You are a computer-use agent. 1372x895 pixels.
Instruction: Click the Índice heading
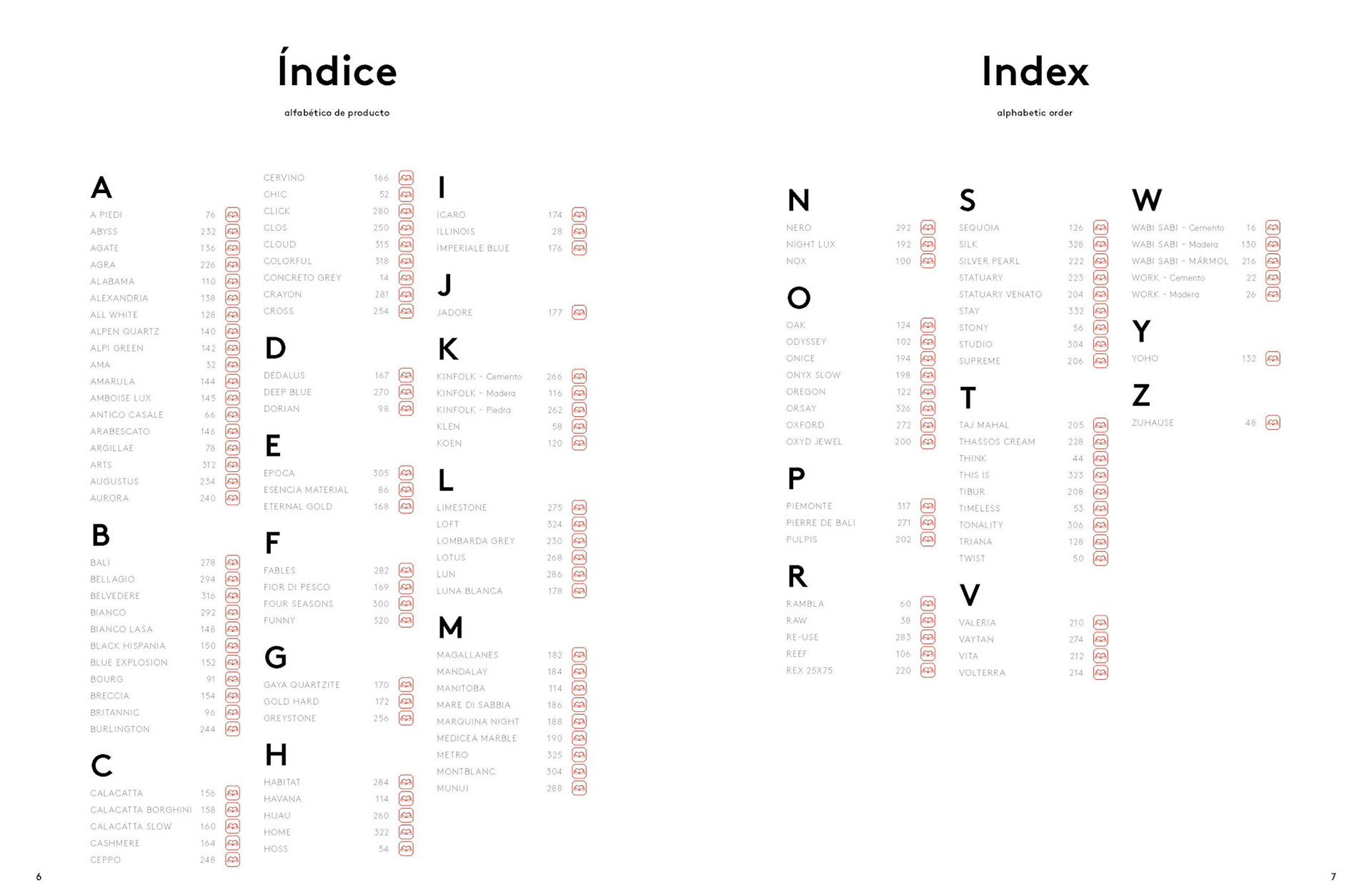tap(337, 69)
